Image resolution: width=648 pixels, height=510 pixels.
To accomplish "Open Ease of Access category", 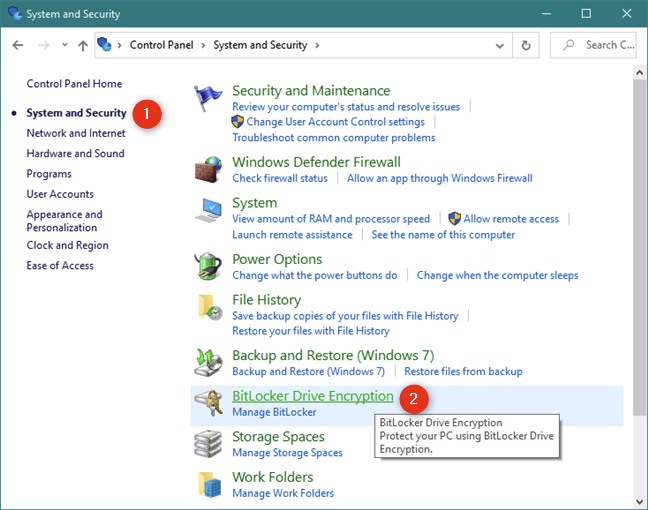I will (60, 265).
